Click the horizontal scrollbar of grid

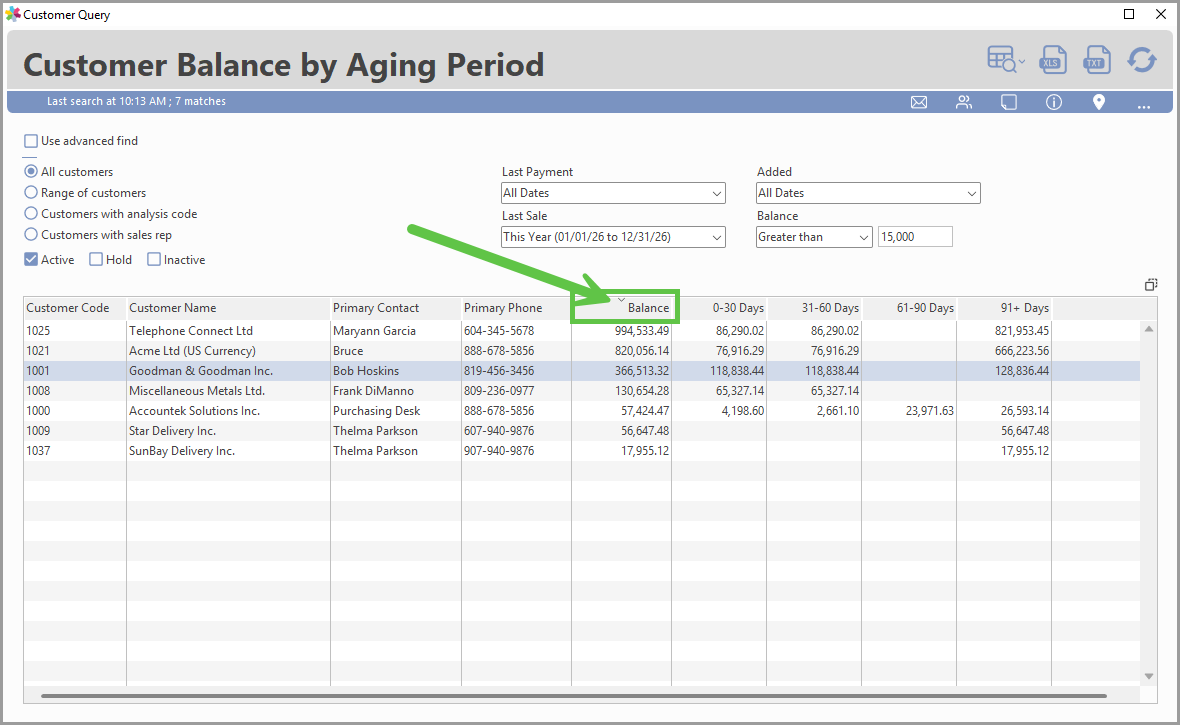click(x=573, y=696)
